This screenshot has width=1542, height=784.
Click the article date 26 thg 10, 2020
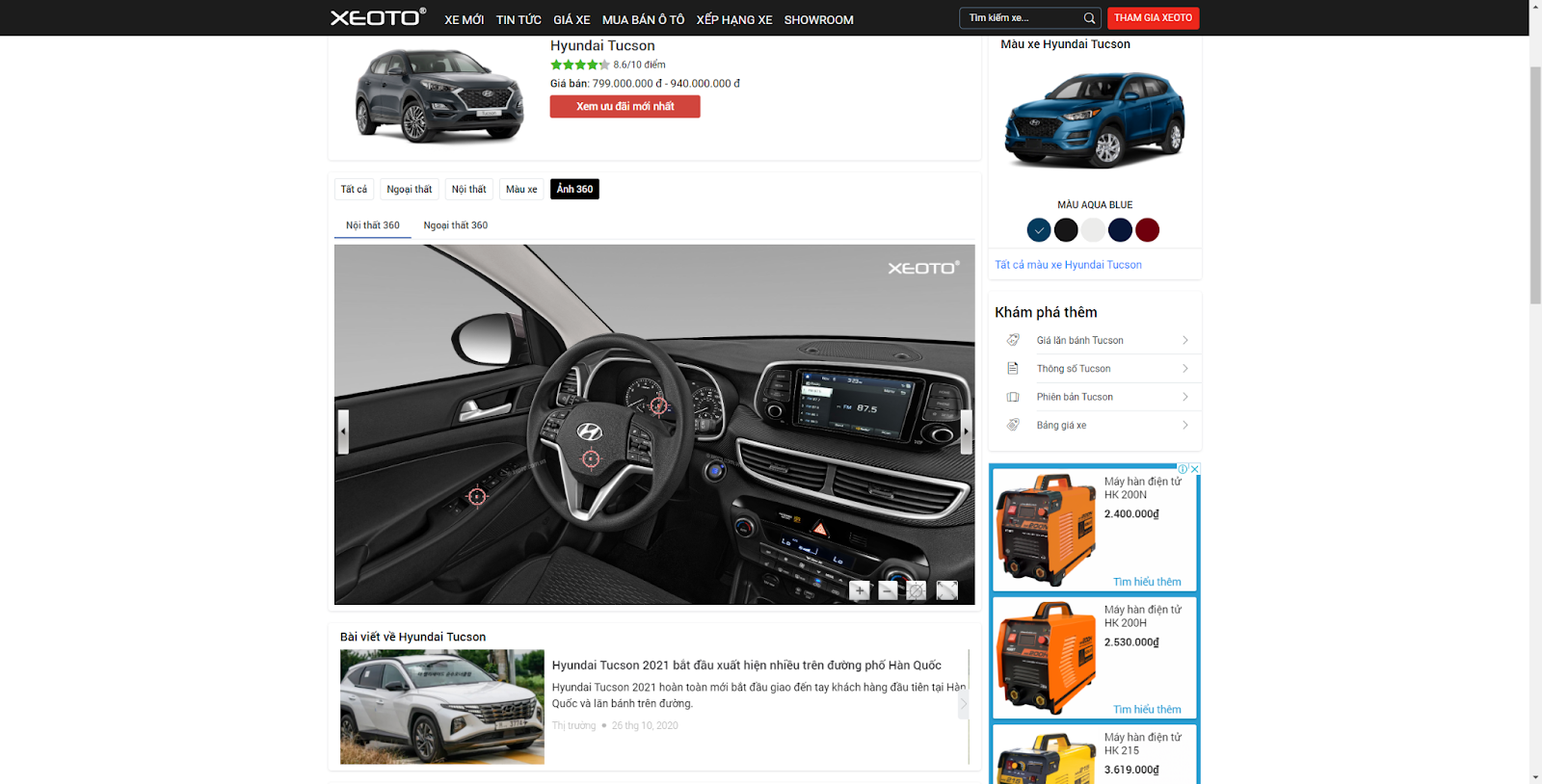pos(645,725)
